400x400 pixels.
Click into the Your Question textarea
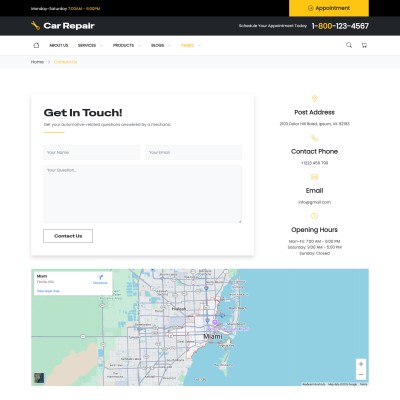(142, 194)
